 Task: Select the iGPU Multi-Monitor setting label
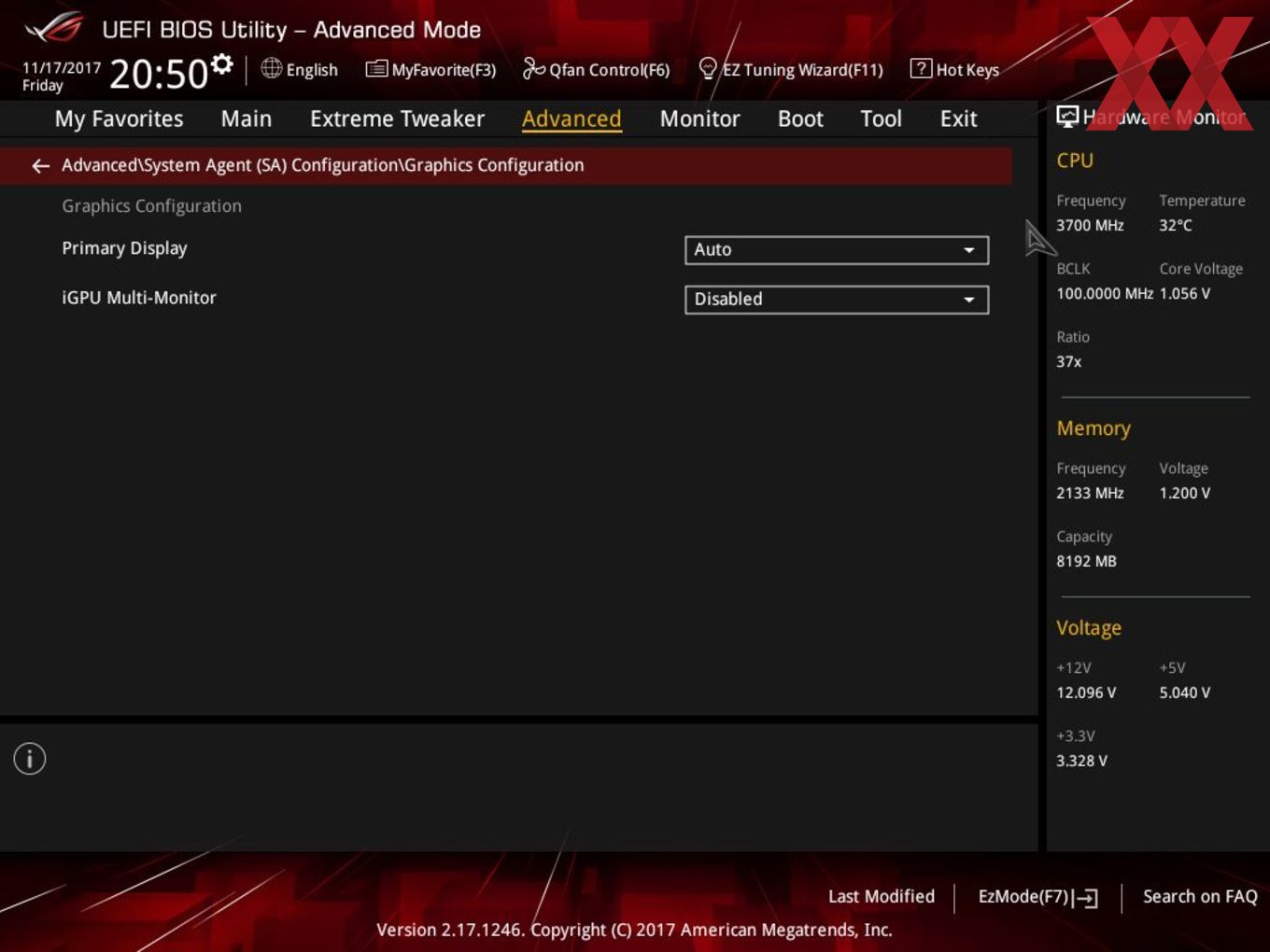tap(139, 298)
